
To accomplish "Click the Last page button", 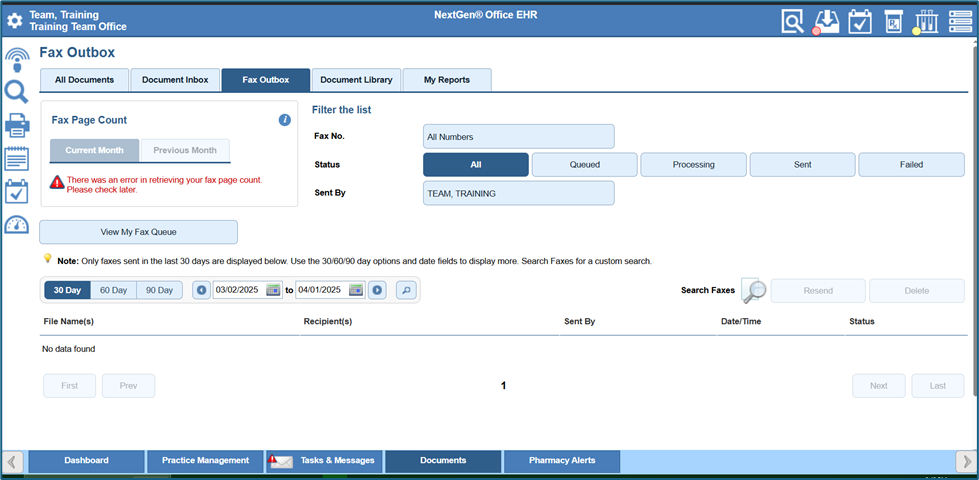I will tap(938, 386).
